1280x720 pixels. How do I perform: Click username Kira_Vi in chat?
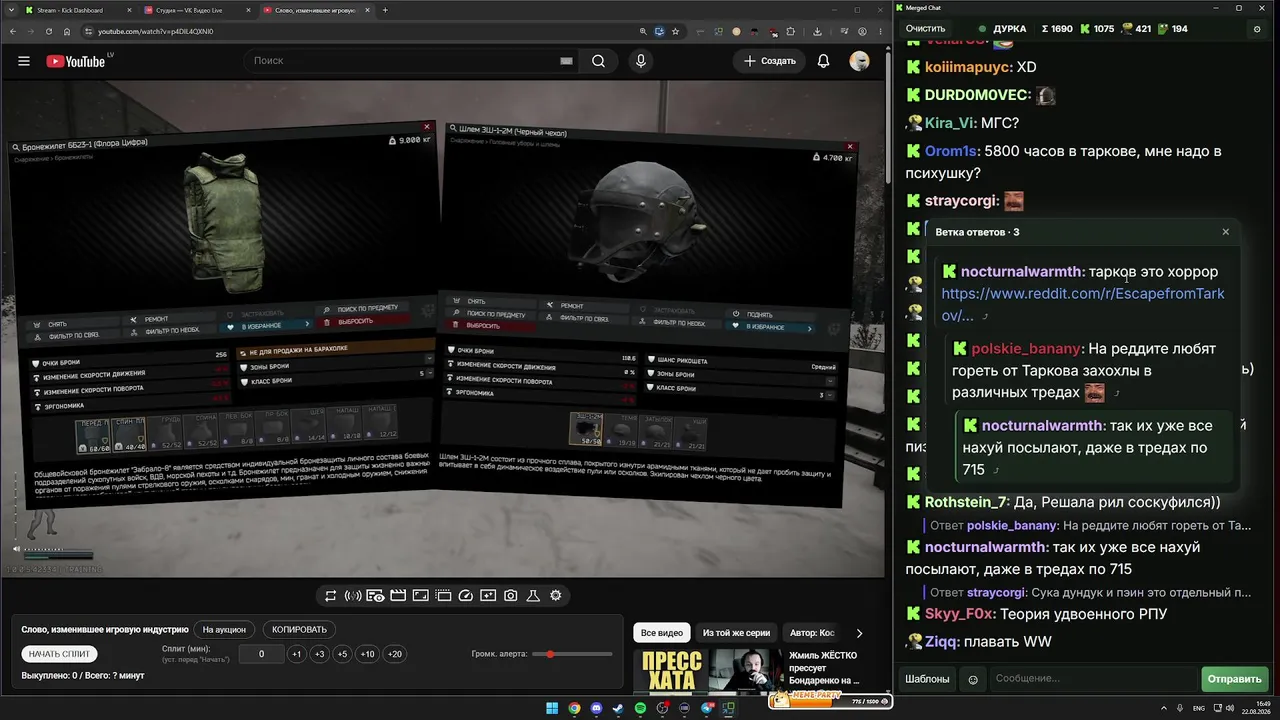tap(949, 123)
